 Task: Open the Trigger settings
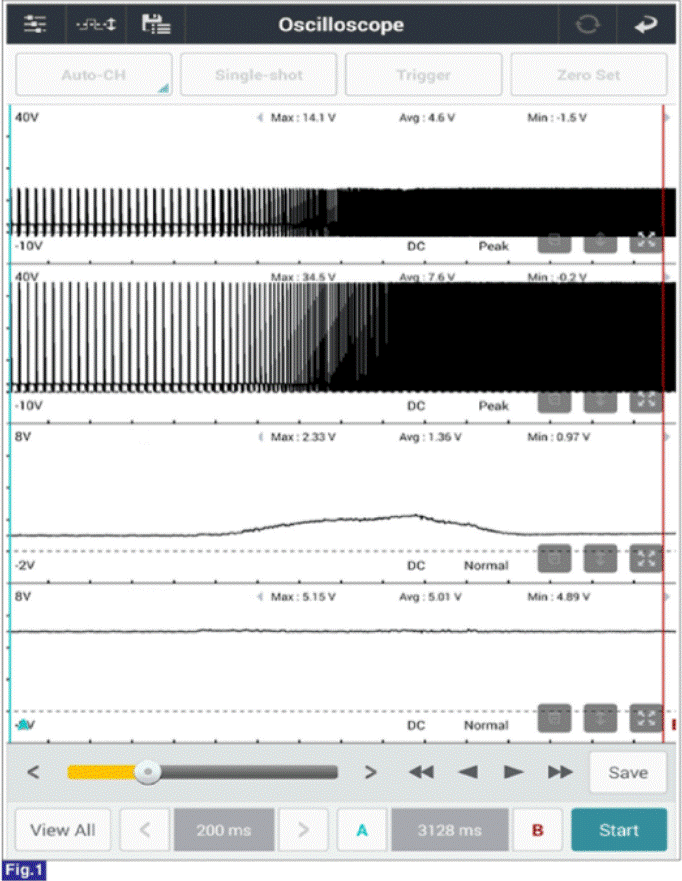tap(423, 75)
